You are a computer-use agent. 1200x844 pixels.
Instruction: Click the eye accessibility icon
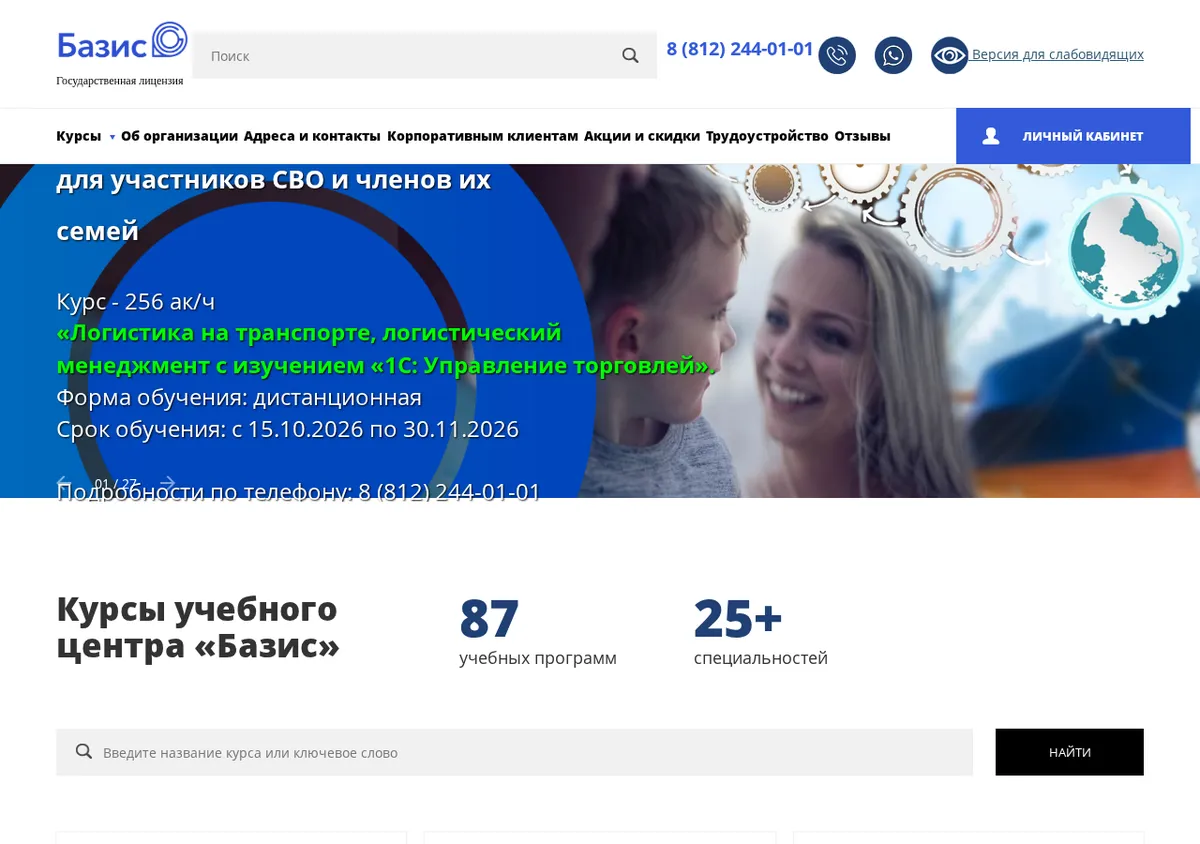click(x=950, y=55)
